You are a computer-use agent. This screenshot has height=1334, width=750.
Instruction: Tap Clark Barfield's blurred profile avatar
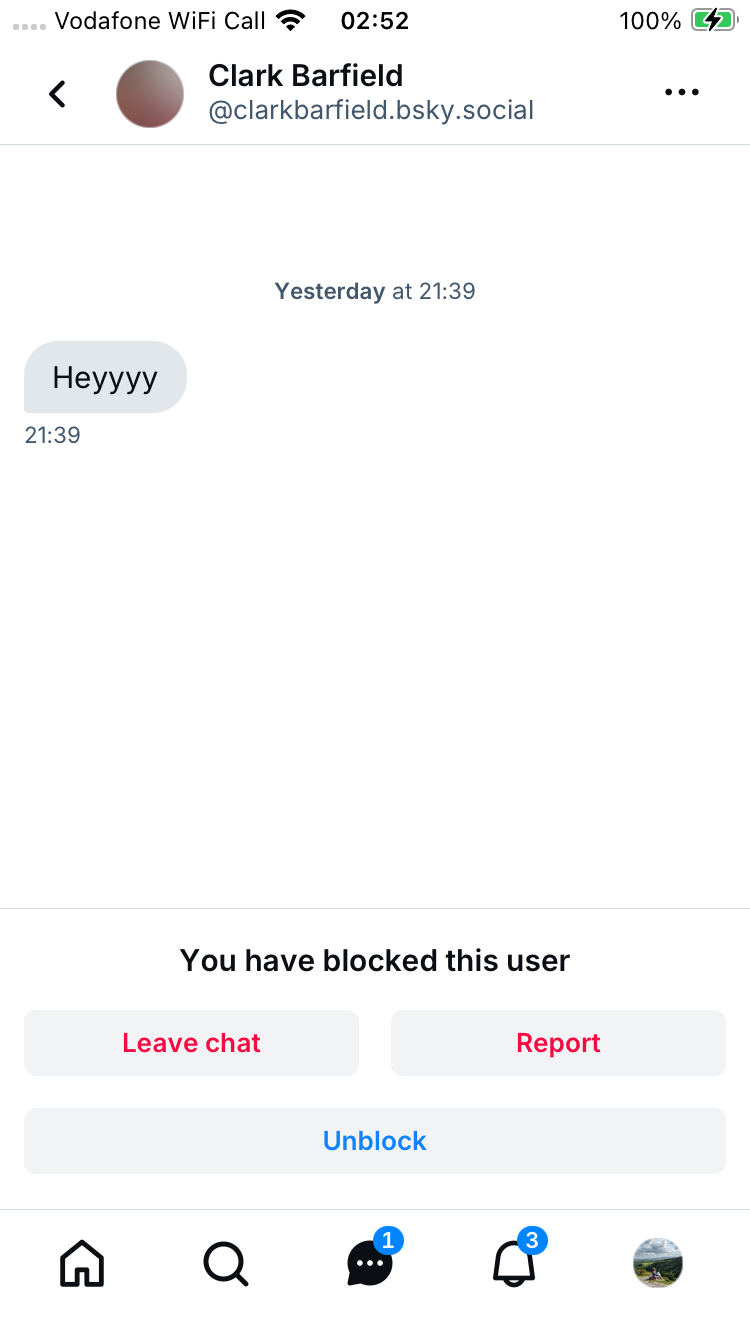pyautogui.click(x=150, y=94)
